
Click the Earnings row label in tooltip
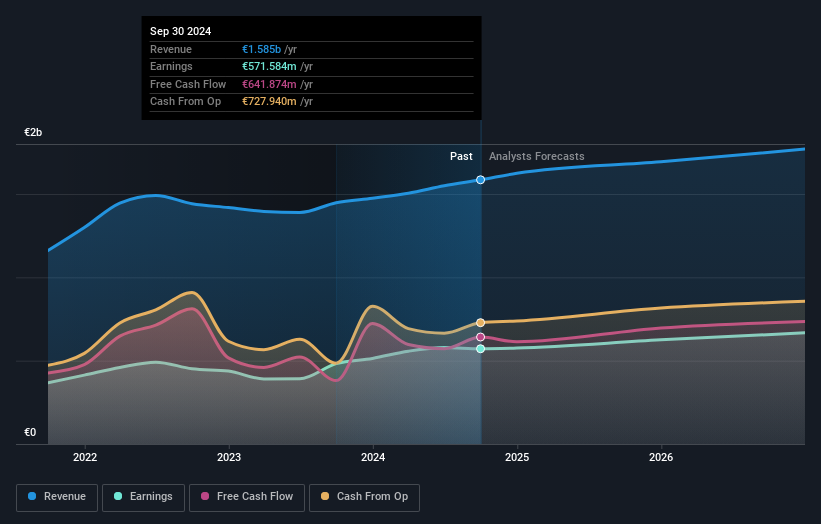[171, 66]
